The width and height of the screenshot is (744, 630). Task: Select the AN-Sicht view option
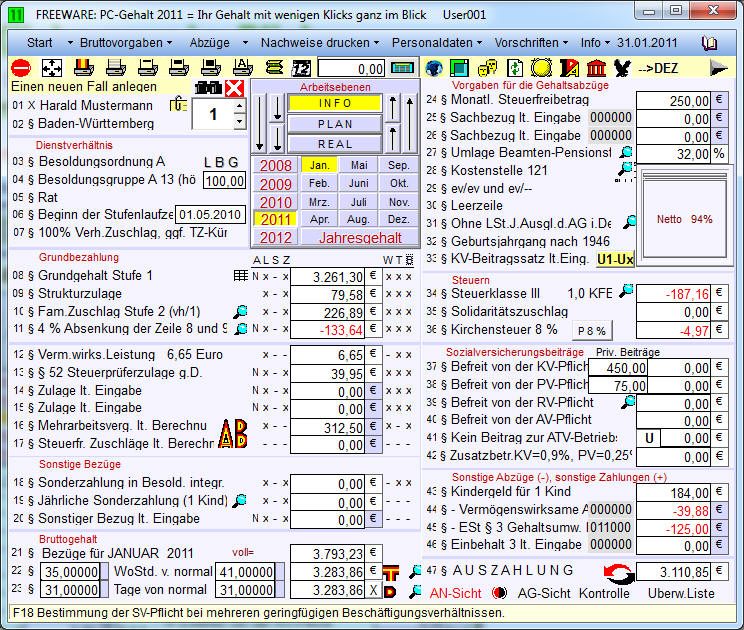[457, 593]
